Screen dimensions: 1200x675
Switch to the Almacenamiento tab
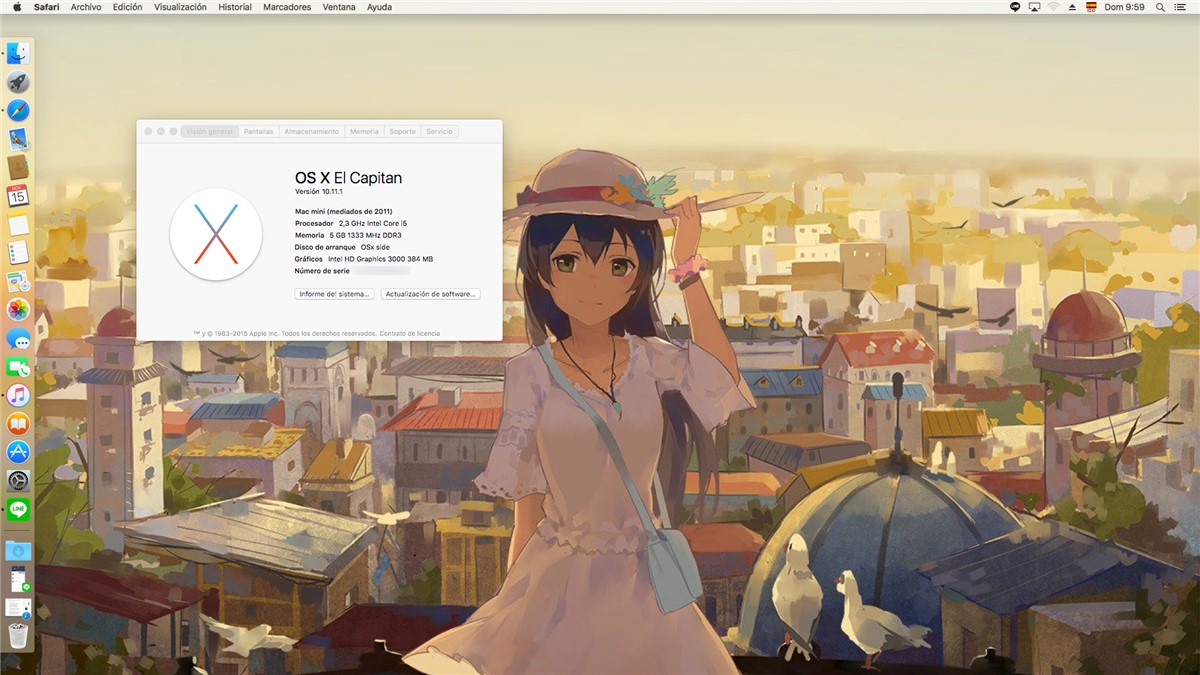[312, 131]
